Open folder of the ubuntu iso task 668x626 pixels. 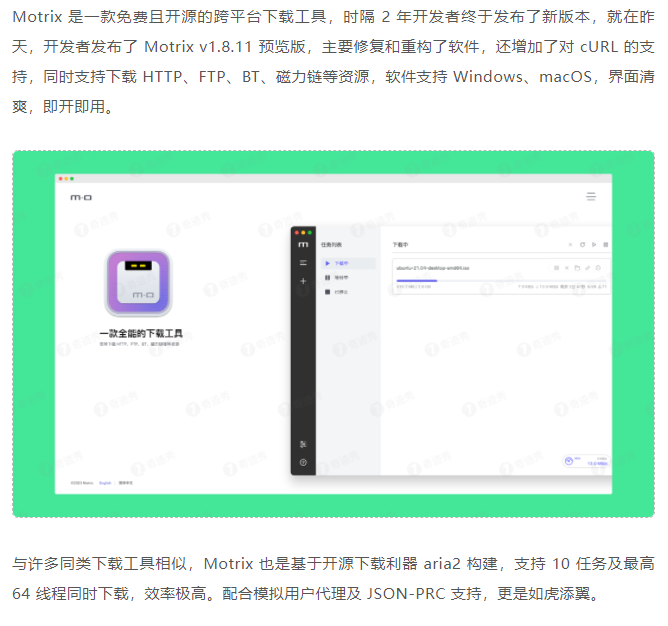pyautogui.click(x=577, y=268)
